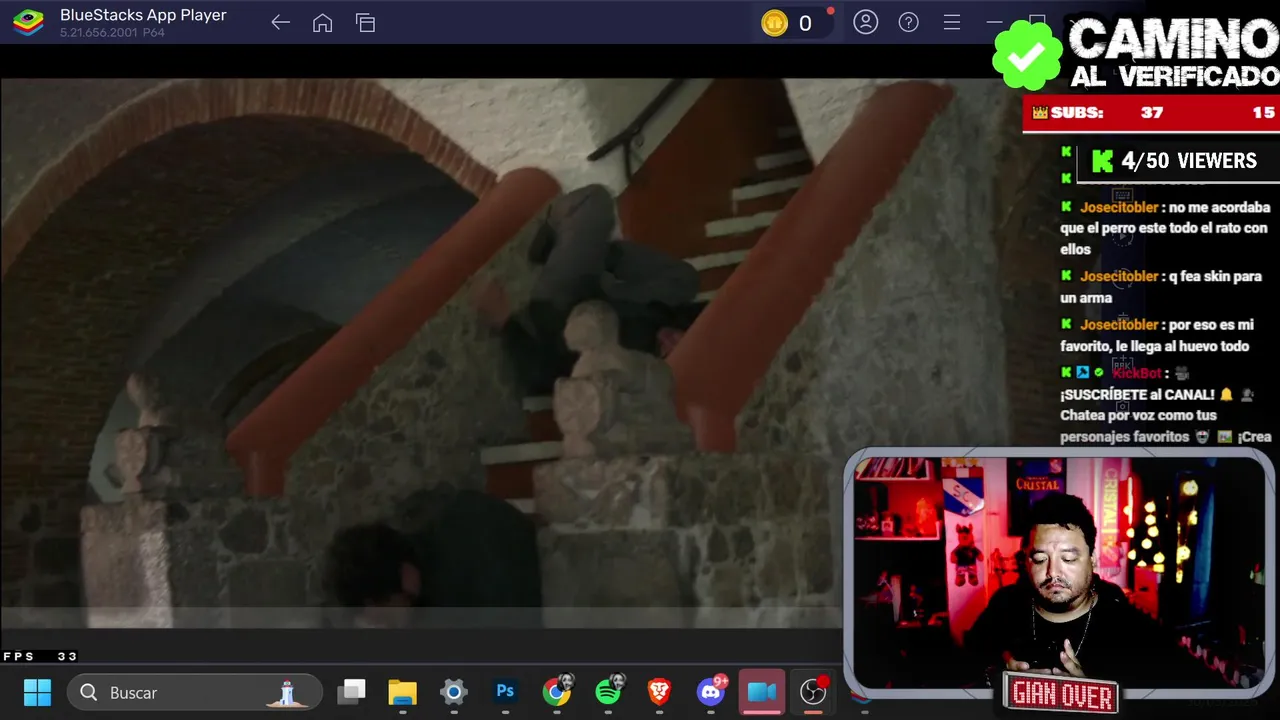Open the BlueStacks recent apps view
Viewport: 1280px width, 720px height.
365,23
